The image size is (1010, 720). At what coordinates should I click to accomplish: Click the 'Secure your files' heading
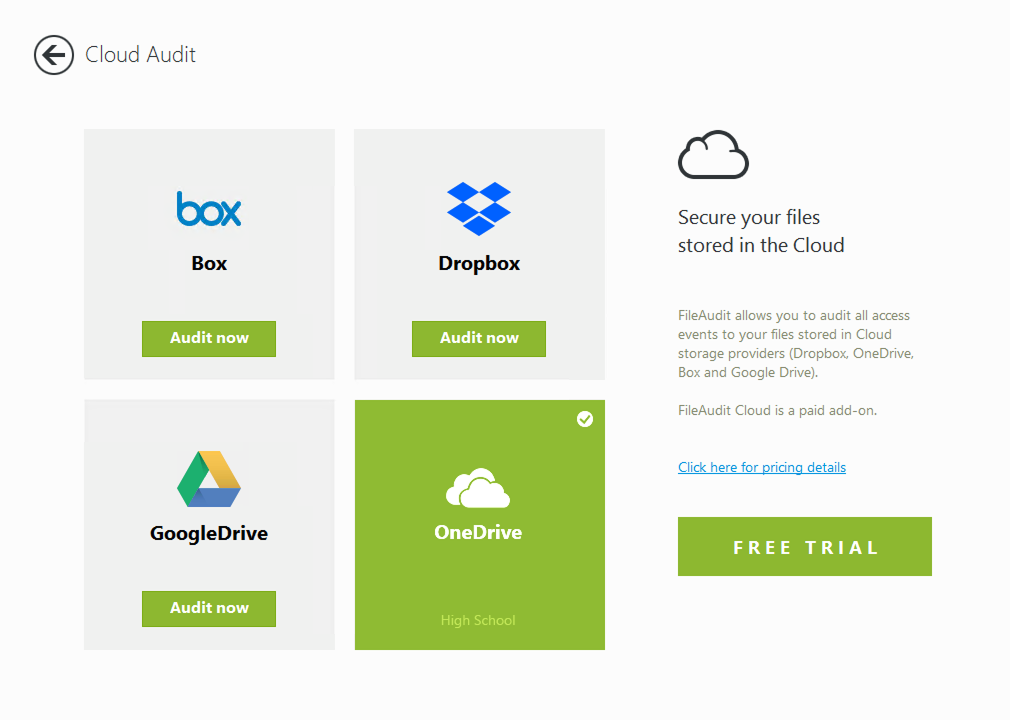pos(761,231)
